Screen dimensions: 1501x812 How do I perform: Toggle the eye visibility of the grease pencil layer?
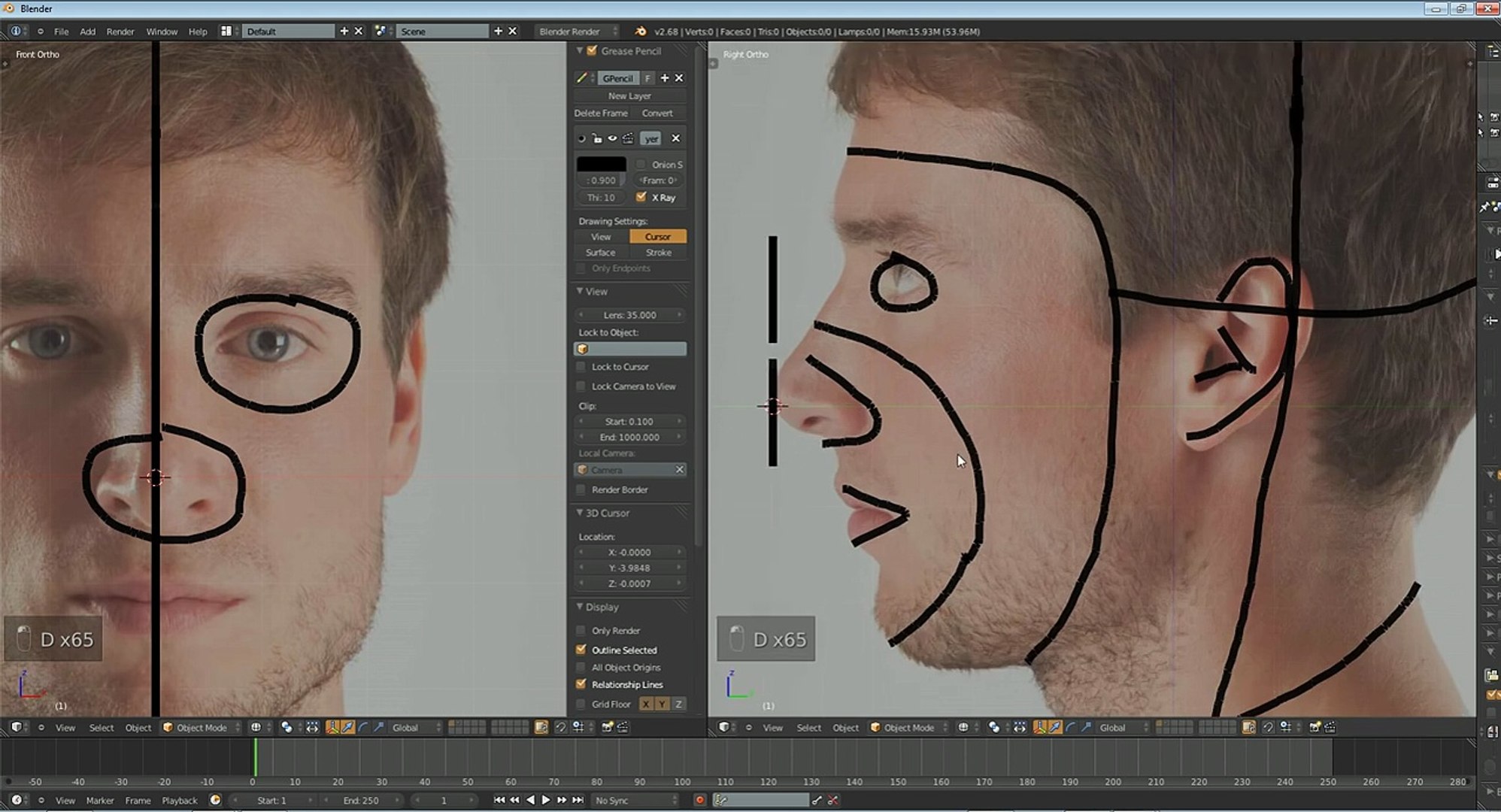(612, 138)
